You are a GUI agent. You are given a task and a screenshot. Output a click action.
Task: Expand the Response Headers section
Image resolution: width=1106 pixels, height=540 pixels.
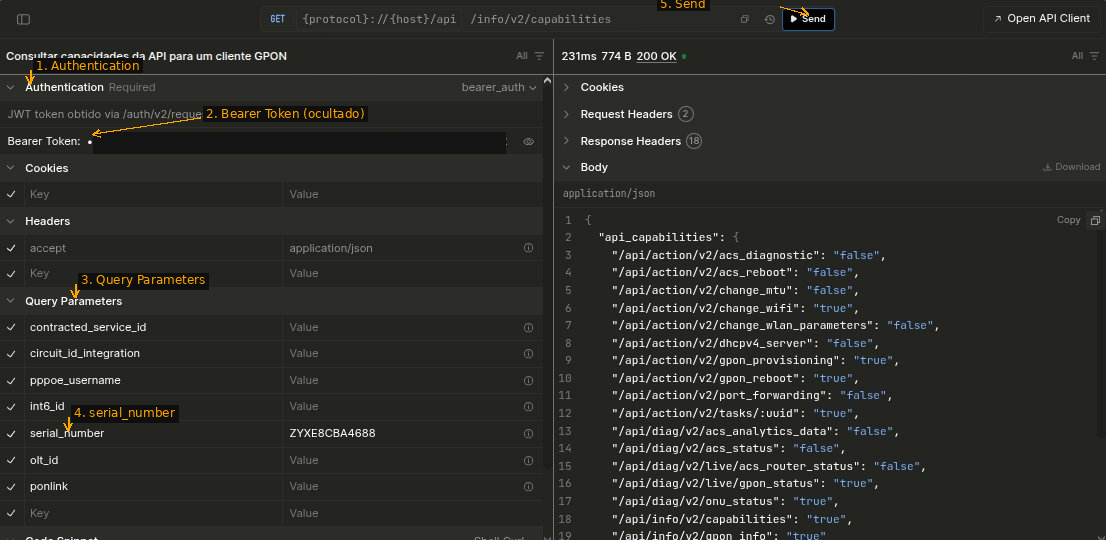(566, 141)
